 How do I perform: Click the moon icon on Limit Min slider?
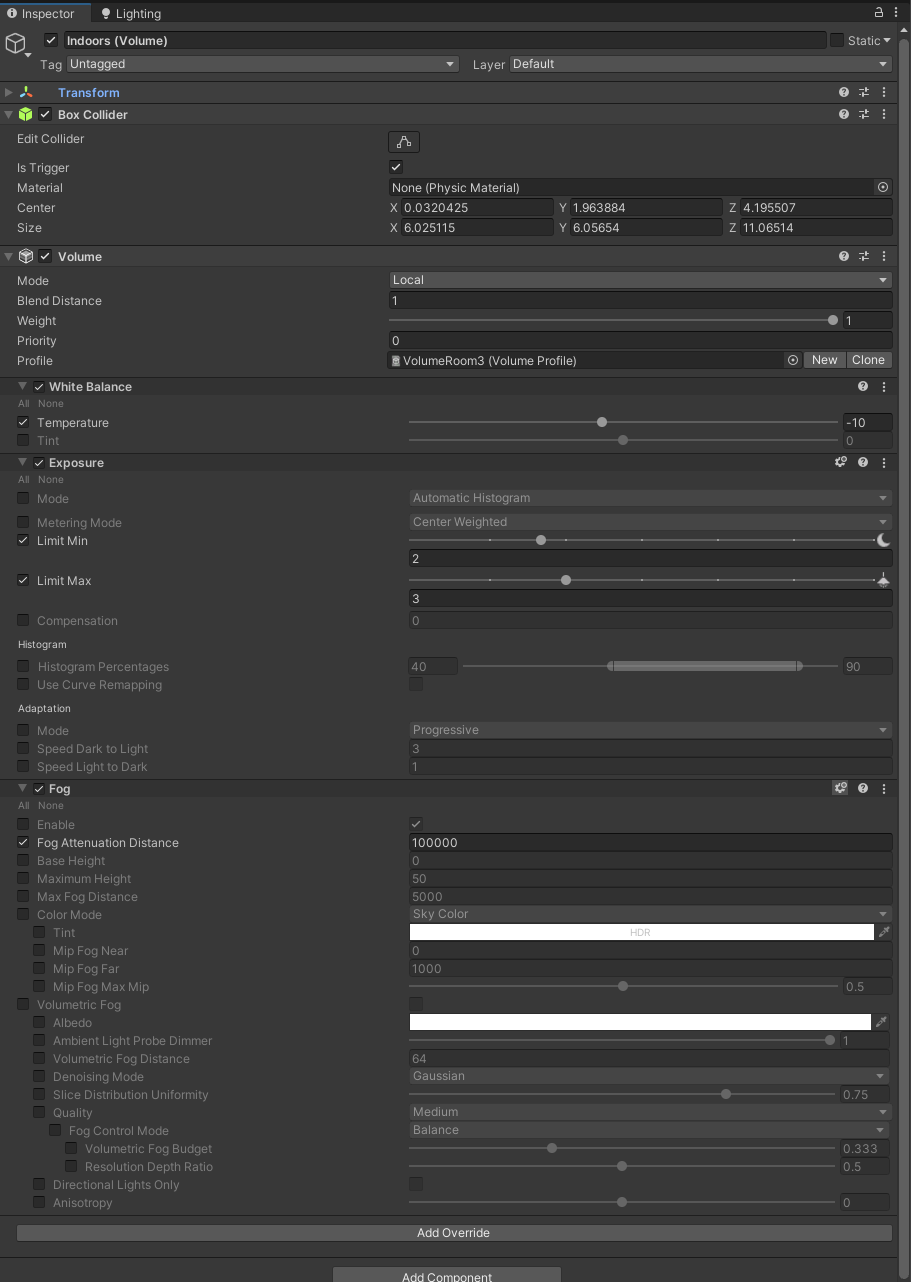(884, 539)
